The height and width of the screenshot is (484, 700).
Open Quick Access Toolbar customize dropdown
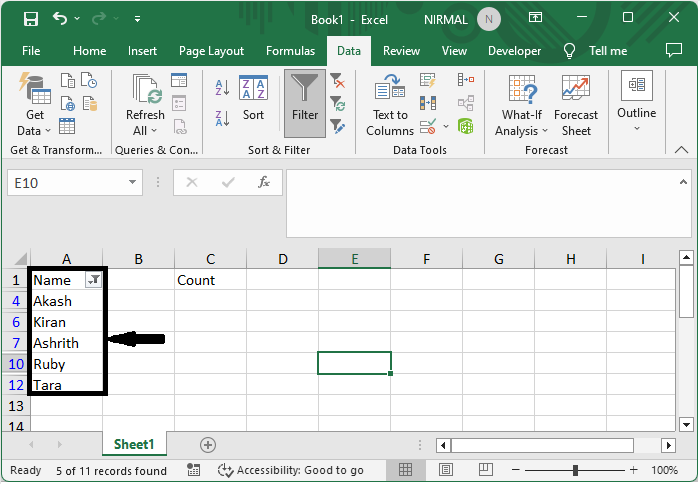(x=138, y=19)
